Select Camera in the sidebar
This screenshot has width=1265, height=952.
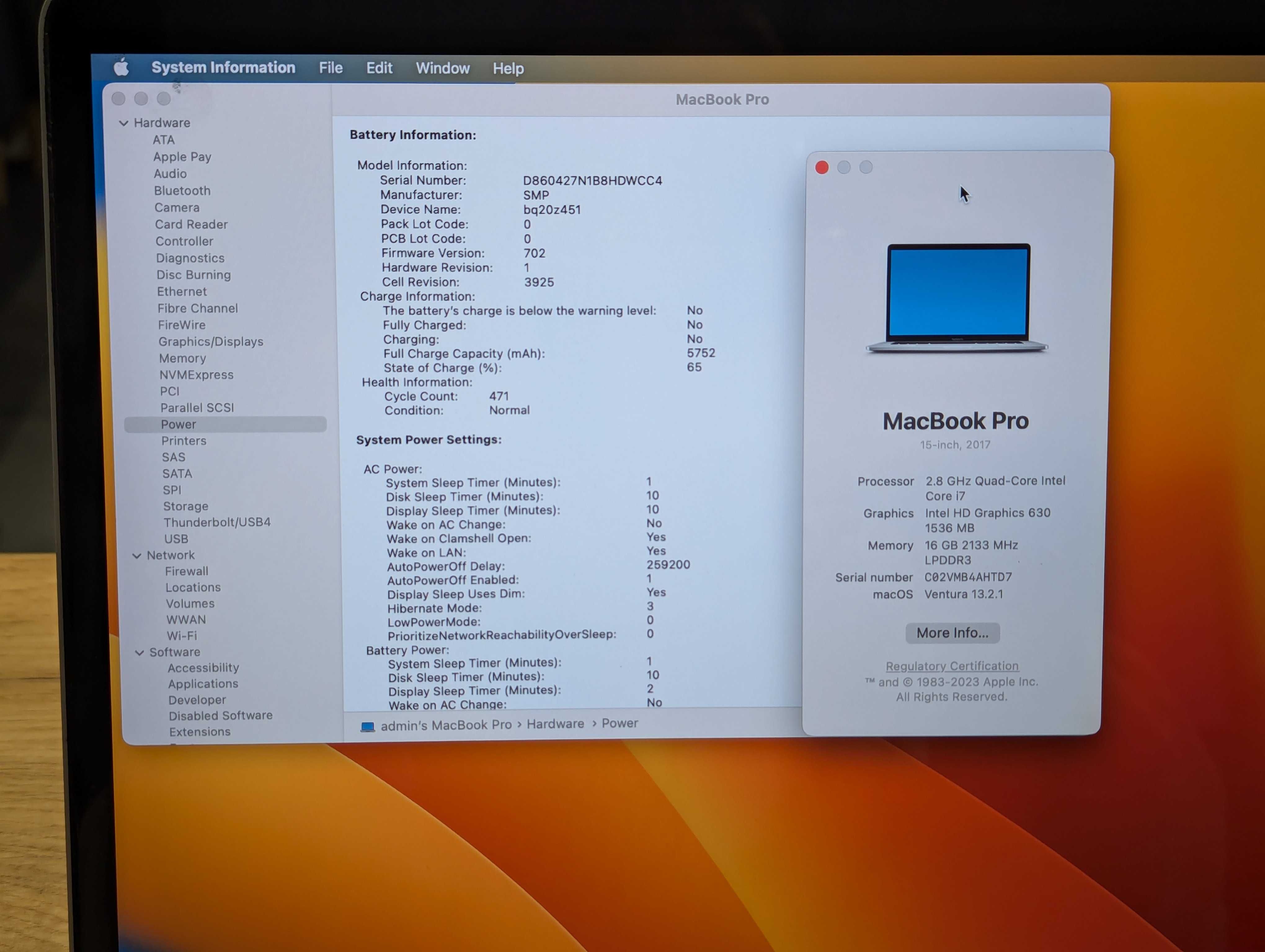[177, 207]
